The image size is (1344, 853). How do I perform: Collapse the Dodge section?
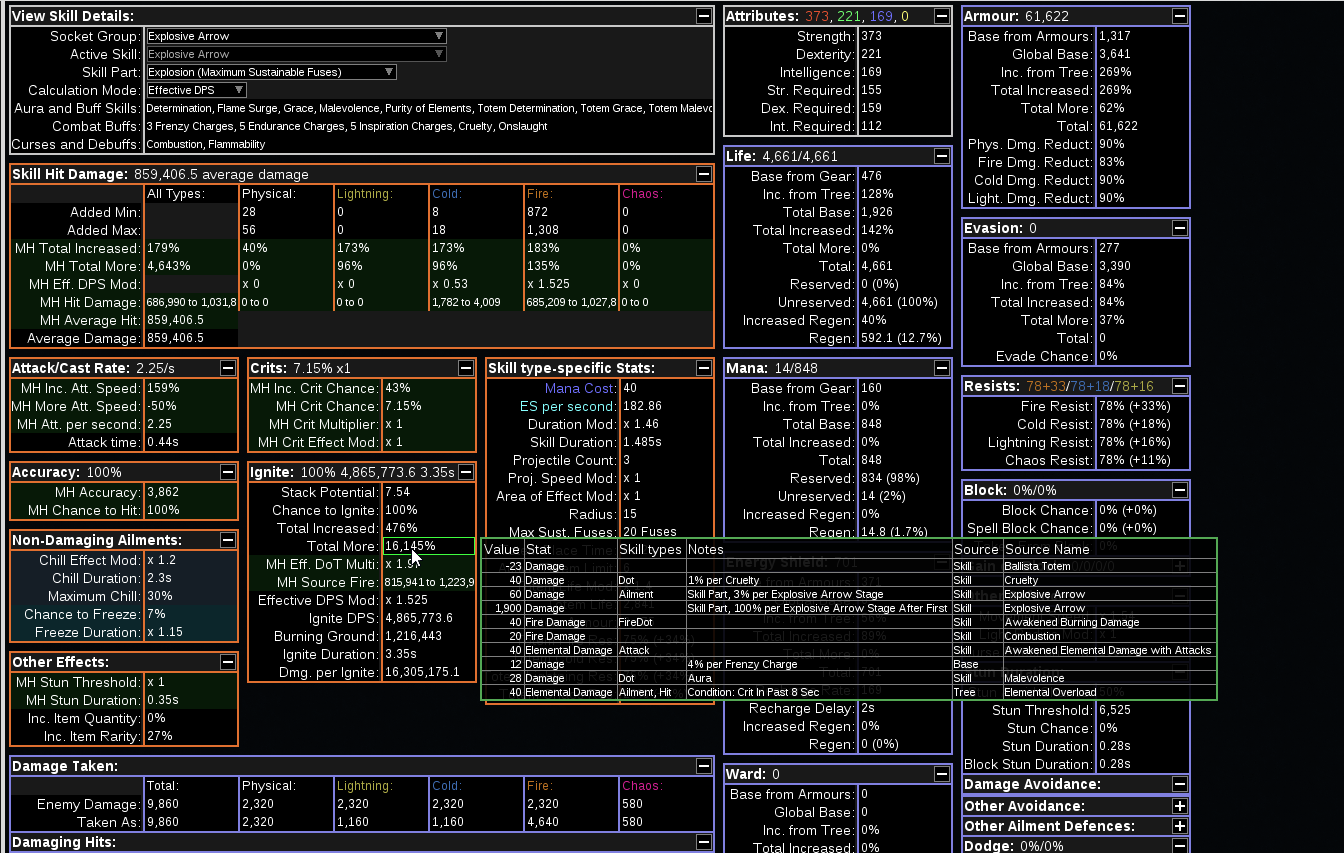[x=1180, y=846]
